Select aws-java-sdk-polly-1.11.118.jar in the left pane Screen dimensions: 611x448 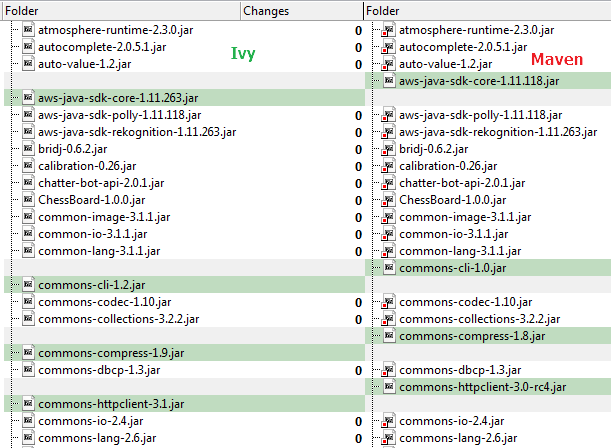click(120, 115)
